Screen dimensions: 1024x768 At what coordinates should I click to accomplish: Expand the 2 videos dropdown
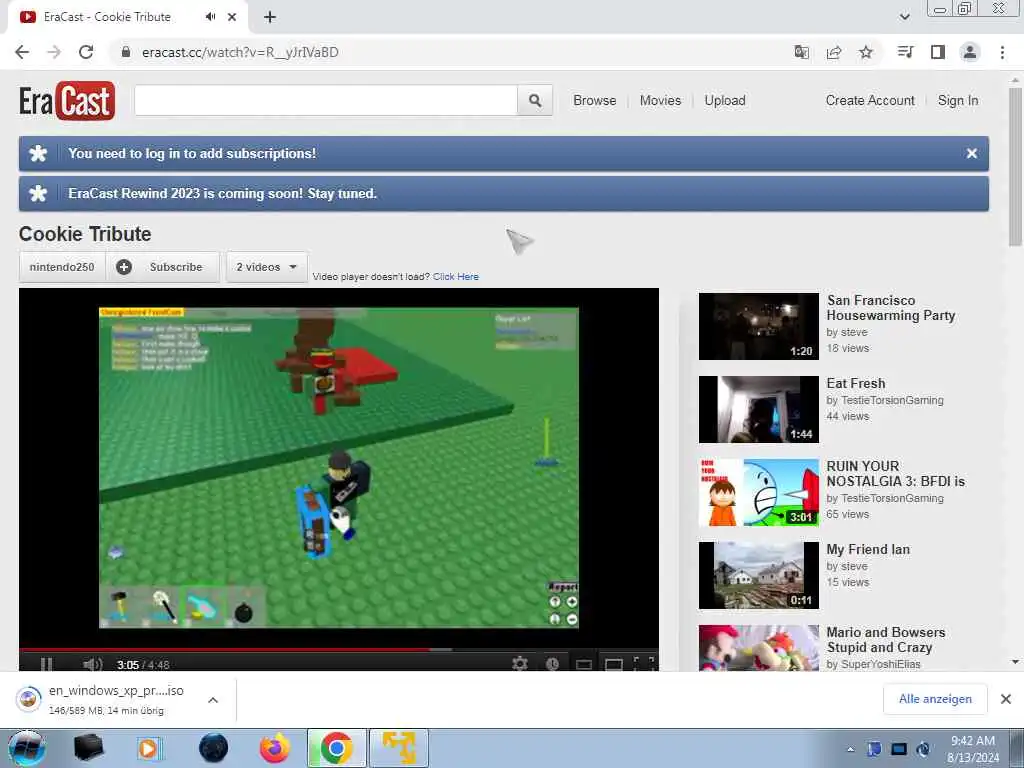click(x=266, y=267)
